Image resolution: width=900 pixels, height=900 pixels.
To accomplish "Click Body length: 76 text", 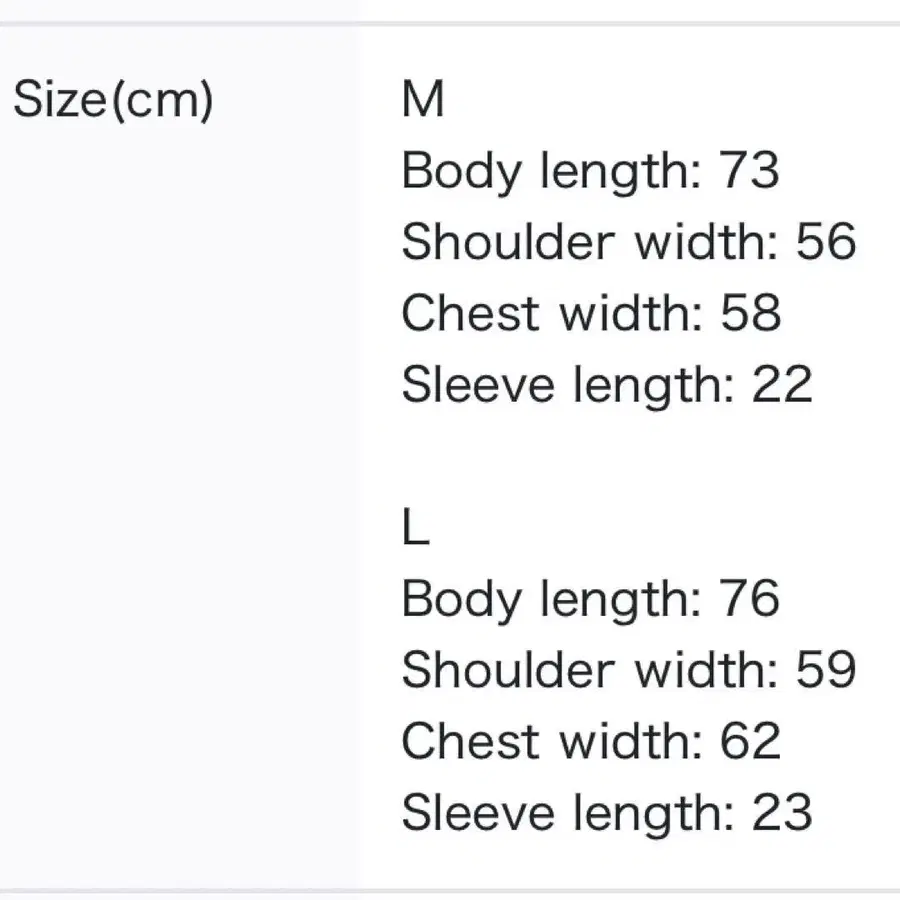I will (591, 600).
